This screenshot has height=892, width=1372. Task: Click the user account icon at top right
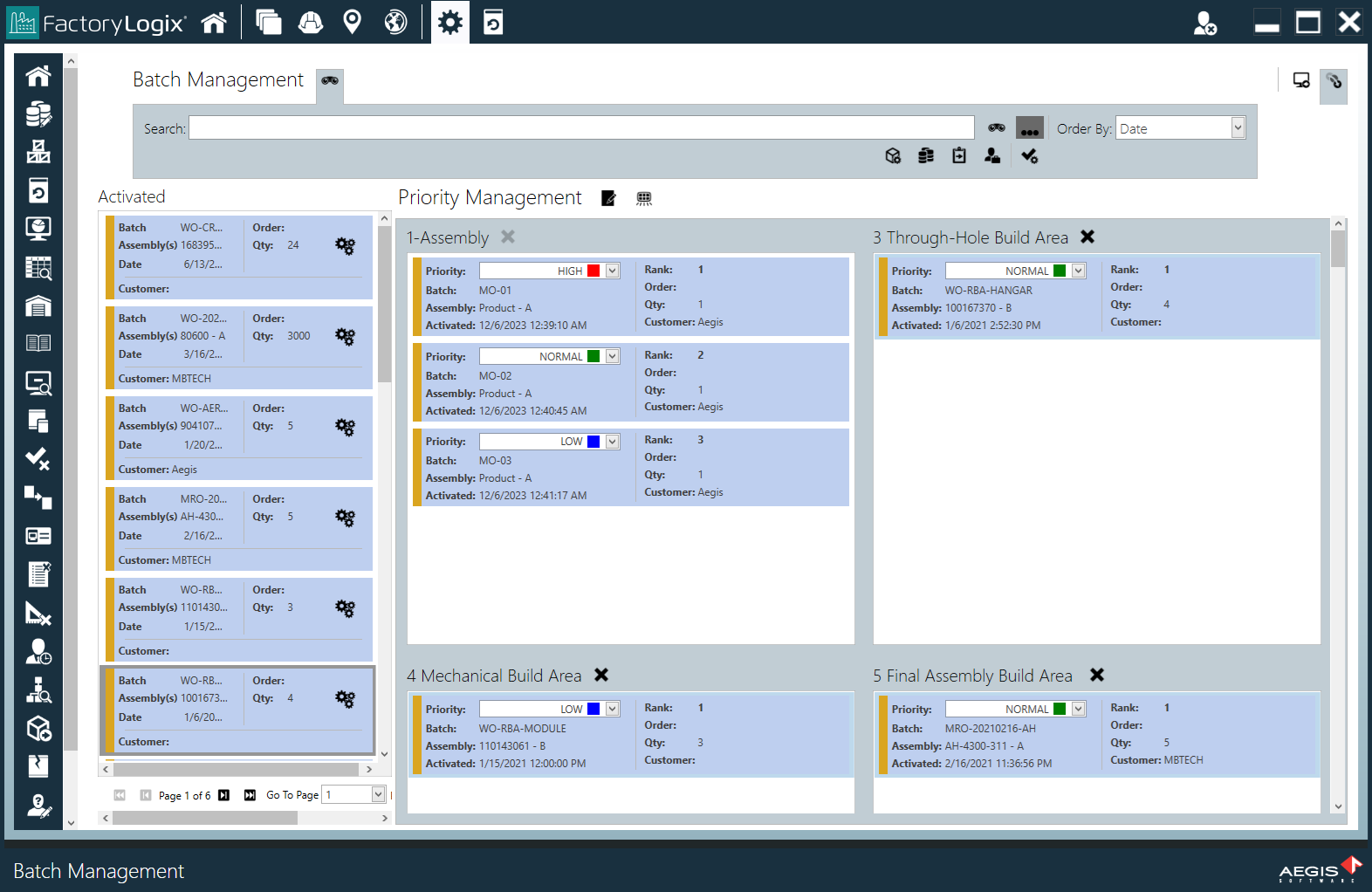click(1204, 24)
